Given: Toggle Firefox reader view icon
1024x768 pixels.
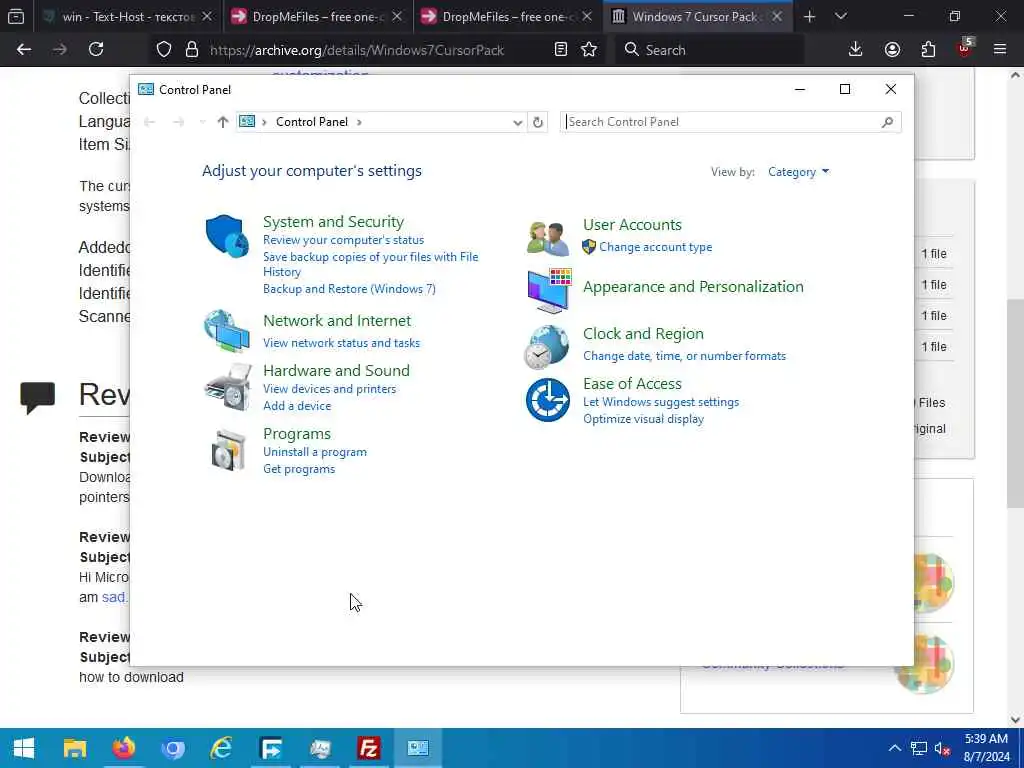Looking at the screenshot, I should (x=560, y=49).
